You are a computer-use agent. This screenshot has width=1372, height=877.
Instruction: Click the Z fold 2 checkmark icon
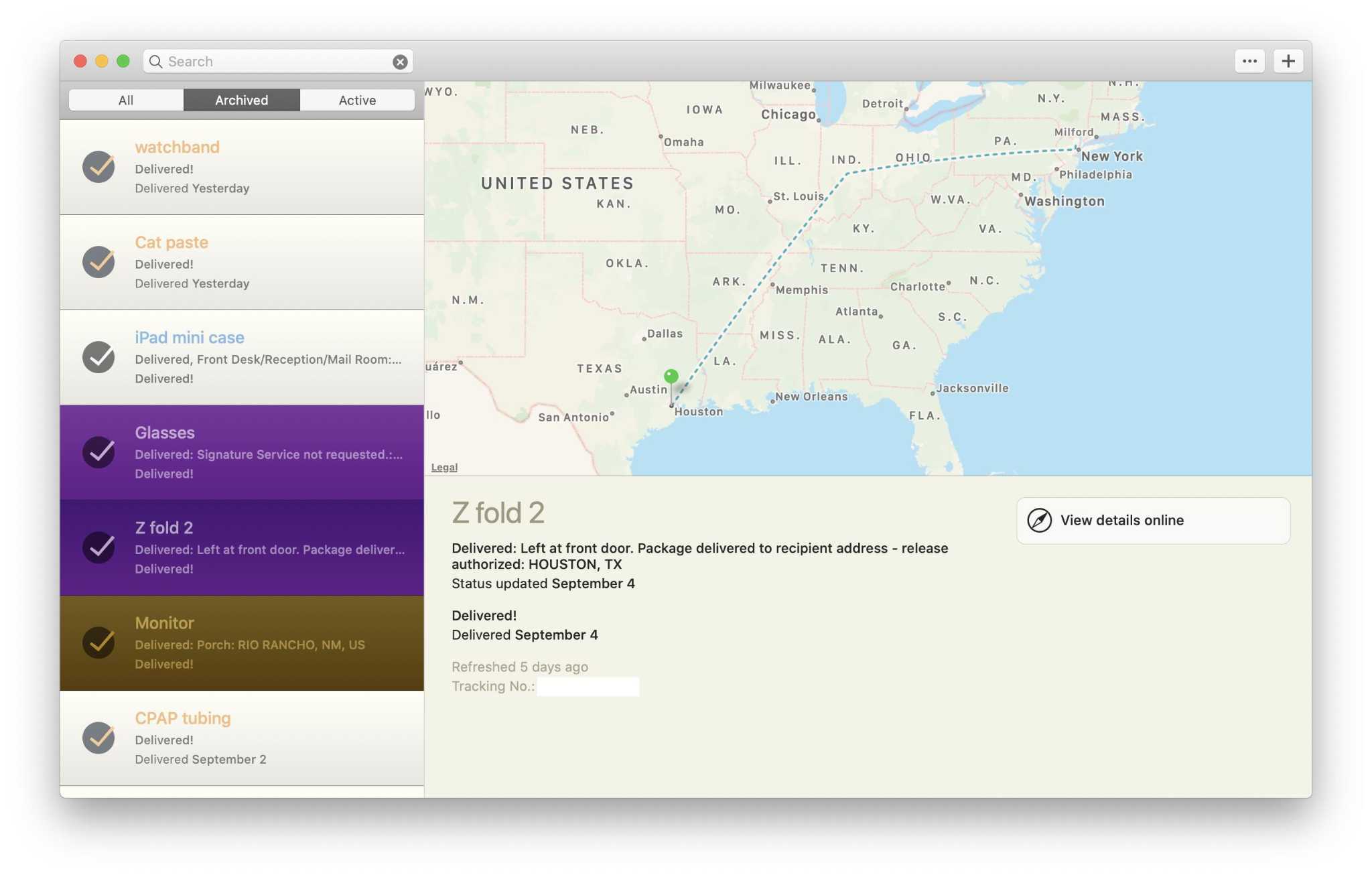[x=98, y=547]
